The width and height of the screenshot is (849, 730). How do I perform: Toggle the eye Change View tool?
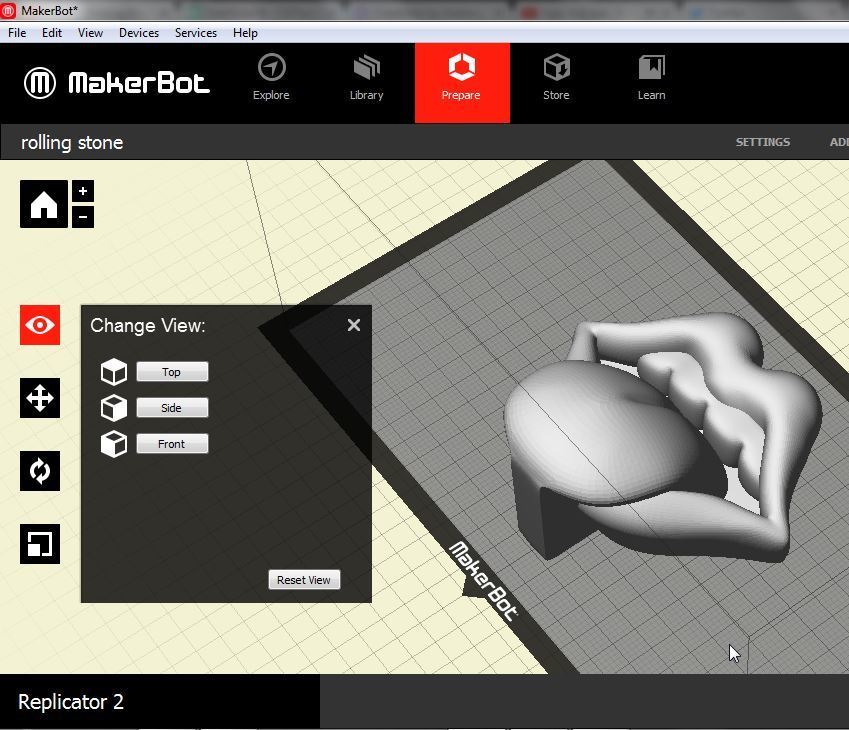coord(40,325)
